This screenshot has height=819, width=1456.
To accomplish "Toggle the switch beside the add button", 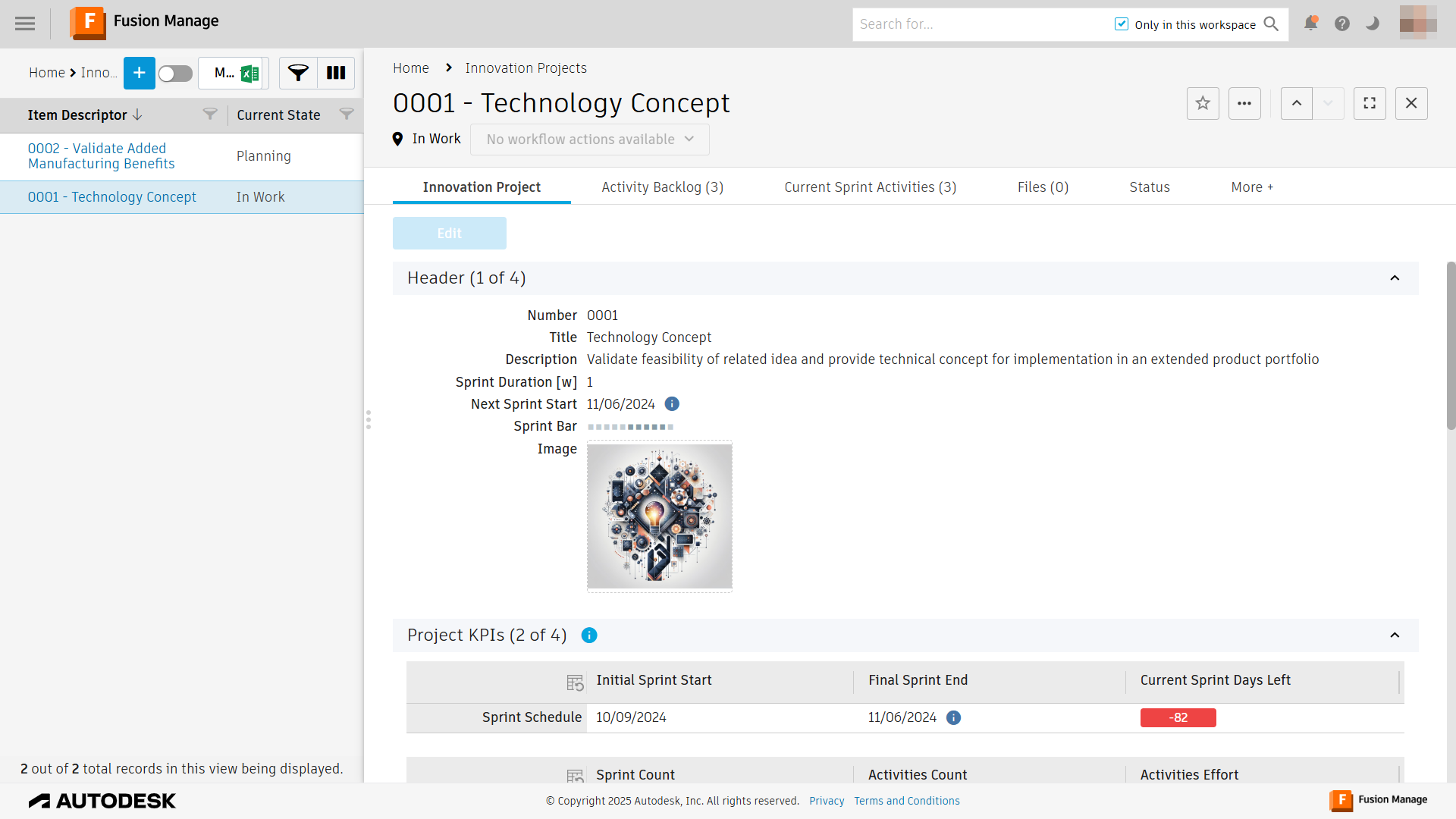I will (x=175, y=73).
